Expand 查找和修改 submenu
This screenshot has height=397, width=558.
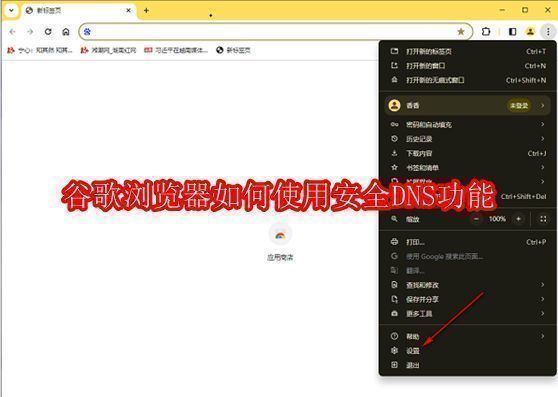pos(468,285)
